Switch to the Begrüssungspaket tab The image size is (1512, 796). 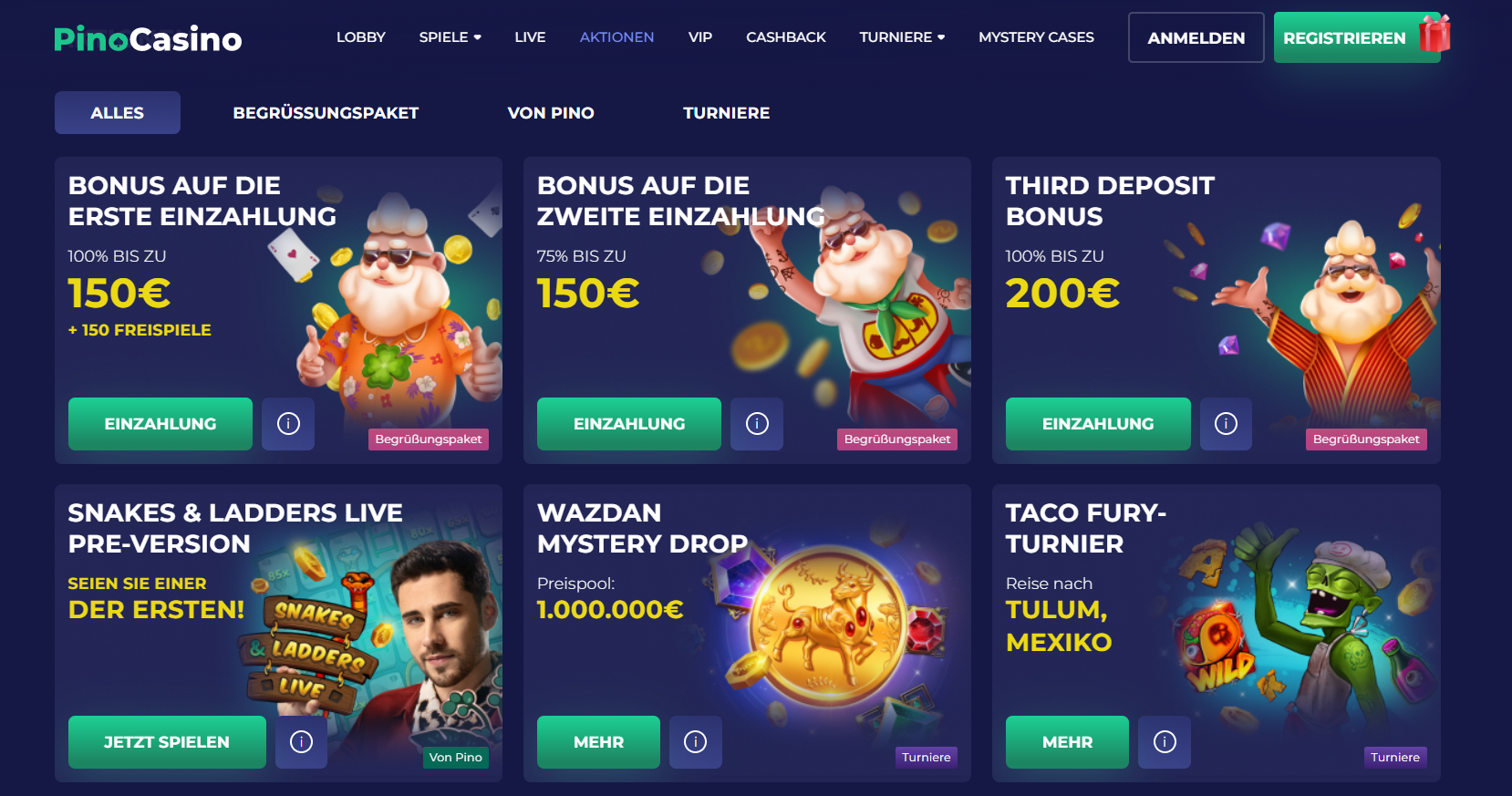pos(326,113)
